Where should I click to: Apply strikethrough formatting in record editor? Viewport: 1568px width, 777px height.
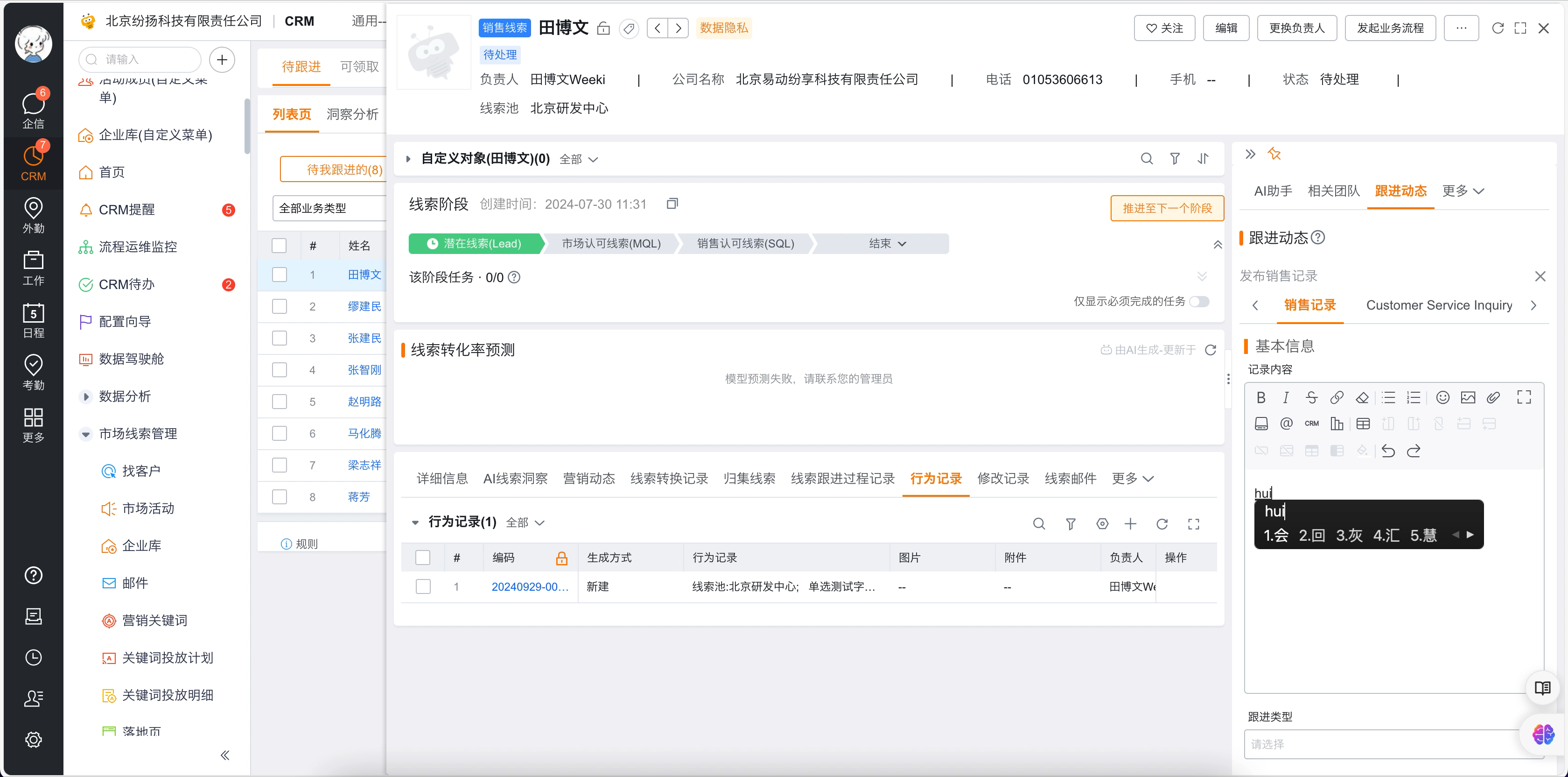[1311, 398]
